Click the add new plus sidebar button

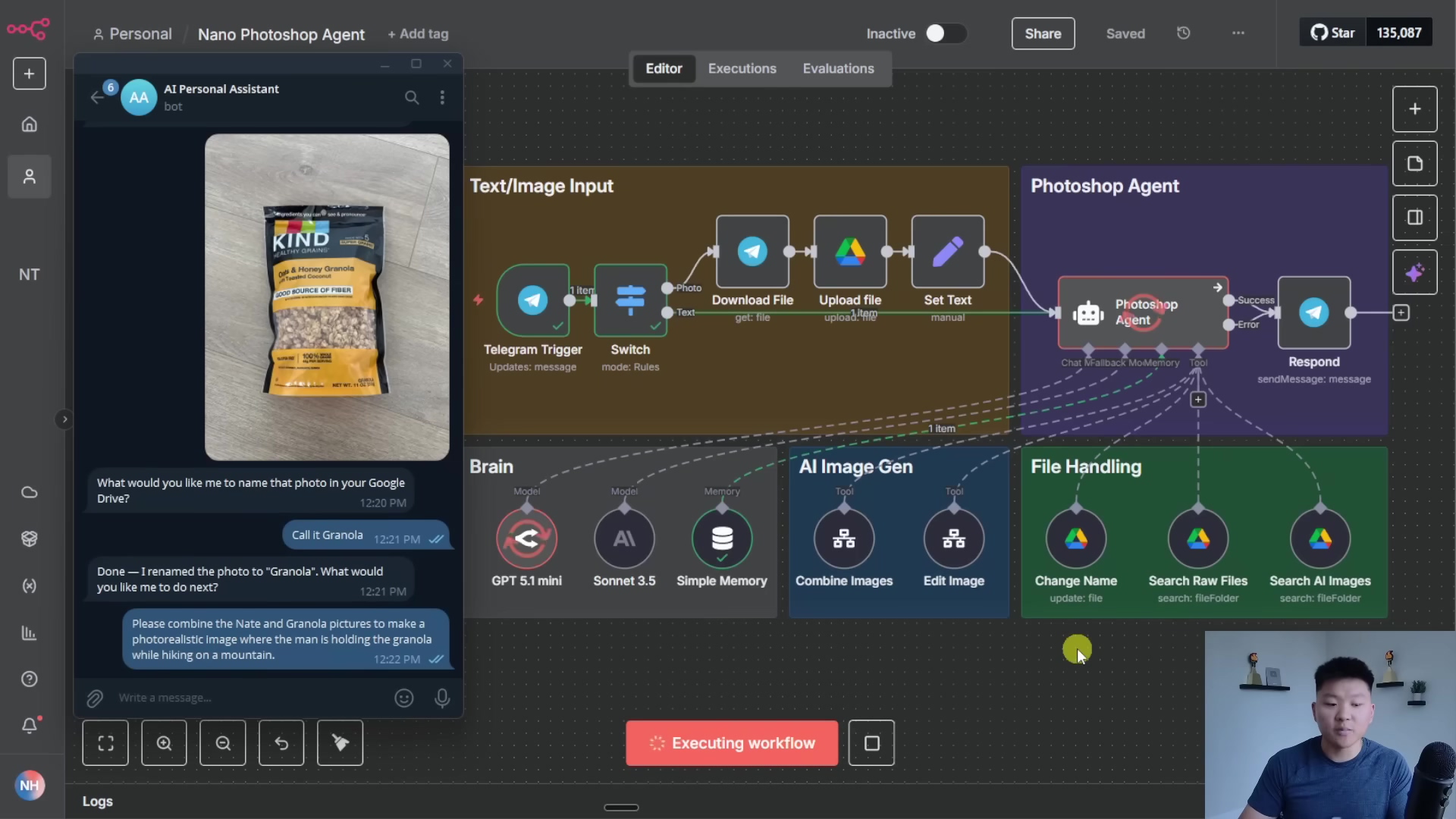pos(29,74)
